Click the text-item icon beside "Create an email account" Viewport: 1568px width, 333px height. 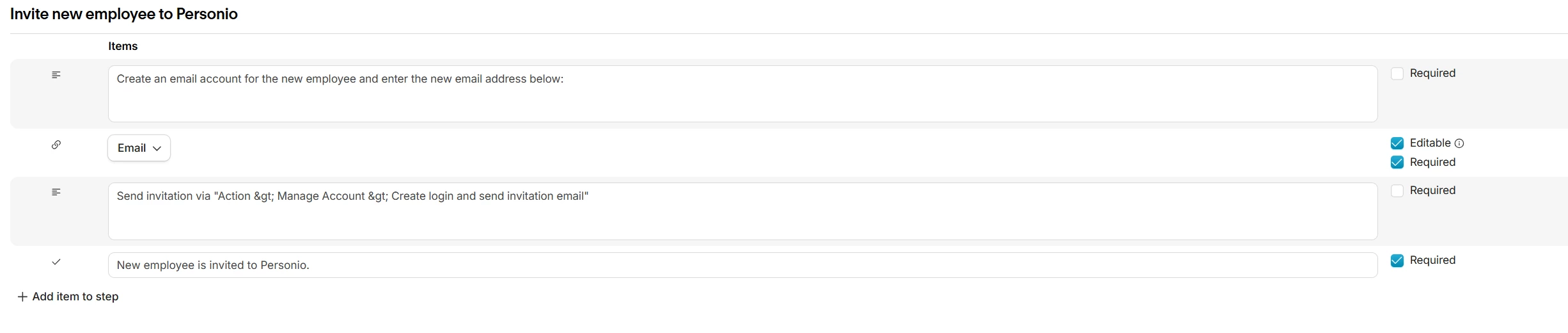(x=56, y=75)
